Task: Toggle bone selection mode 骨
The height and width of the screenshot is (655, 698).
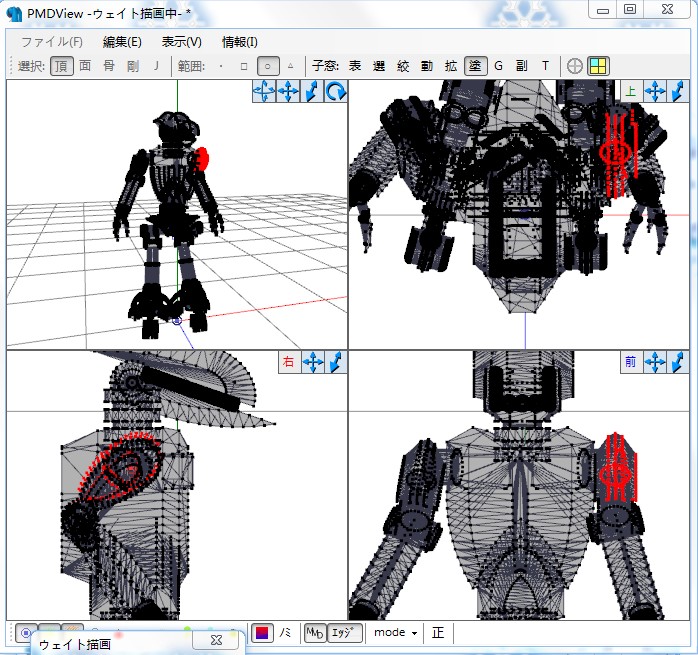Action: click(x=109, y=66)
